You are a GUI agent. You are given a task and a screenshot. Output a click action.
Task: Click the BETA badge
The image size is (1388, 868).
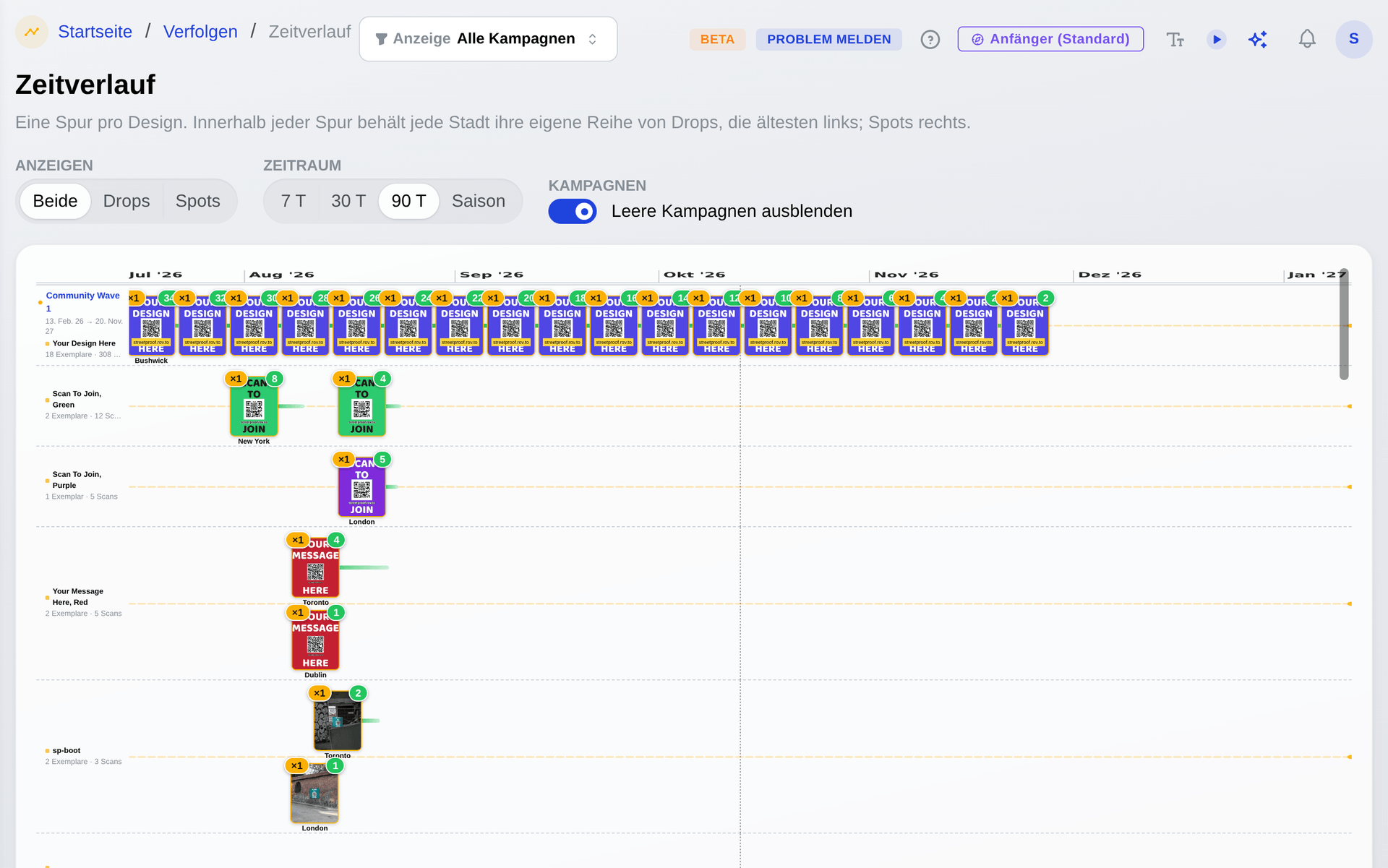coord(717,39)
